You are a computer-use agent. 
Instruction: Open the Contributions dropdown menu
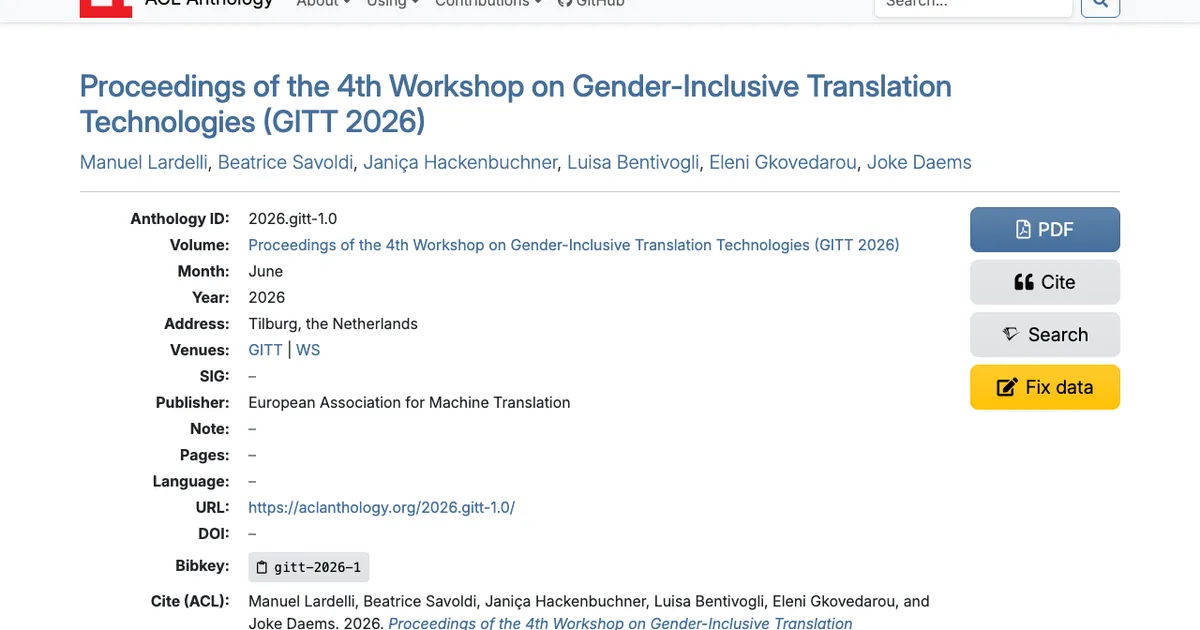(x=488, y=4)
